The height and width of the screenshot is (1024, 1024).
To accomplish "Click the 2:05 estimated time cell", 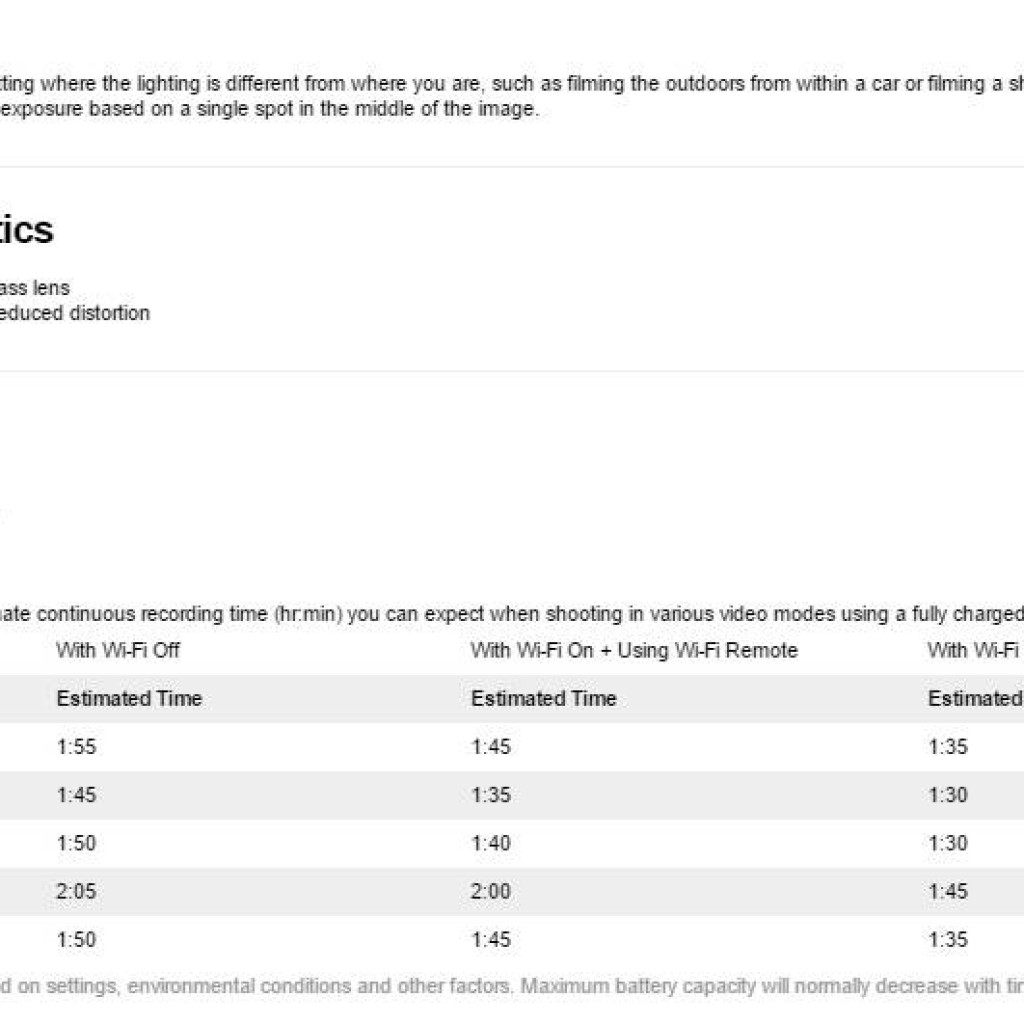I will (76, 891).
